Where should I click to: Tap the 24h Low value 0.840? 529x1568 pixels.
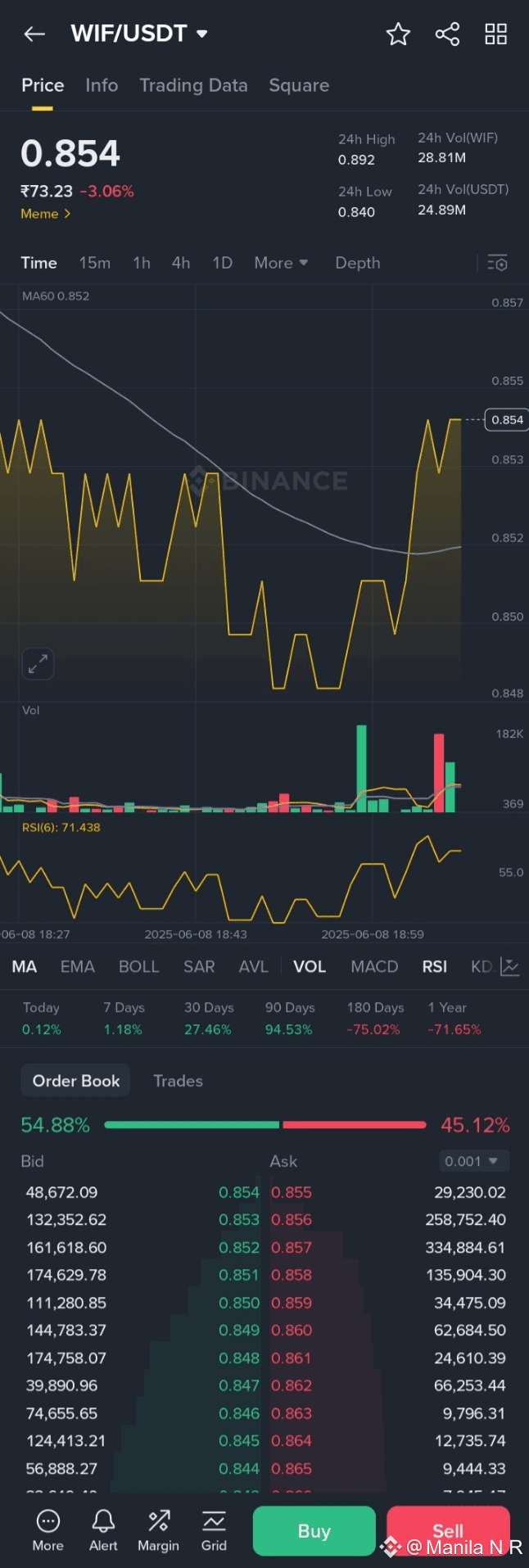[356, 212]
